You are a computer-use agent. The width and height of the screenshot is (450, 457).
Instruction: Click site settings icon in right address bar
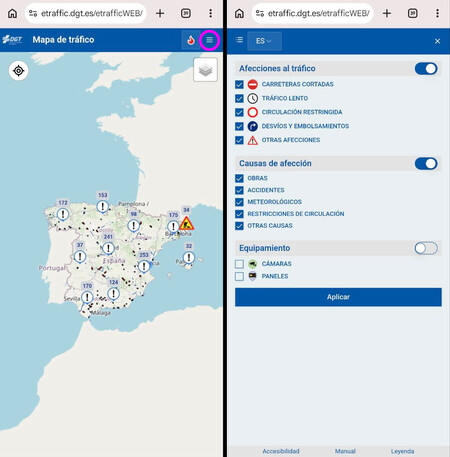[x=260, y=13]
